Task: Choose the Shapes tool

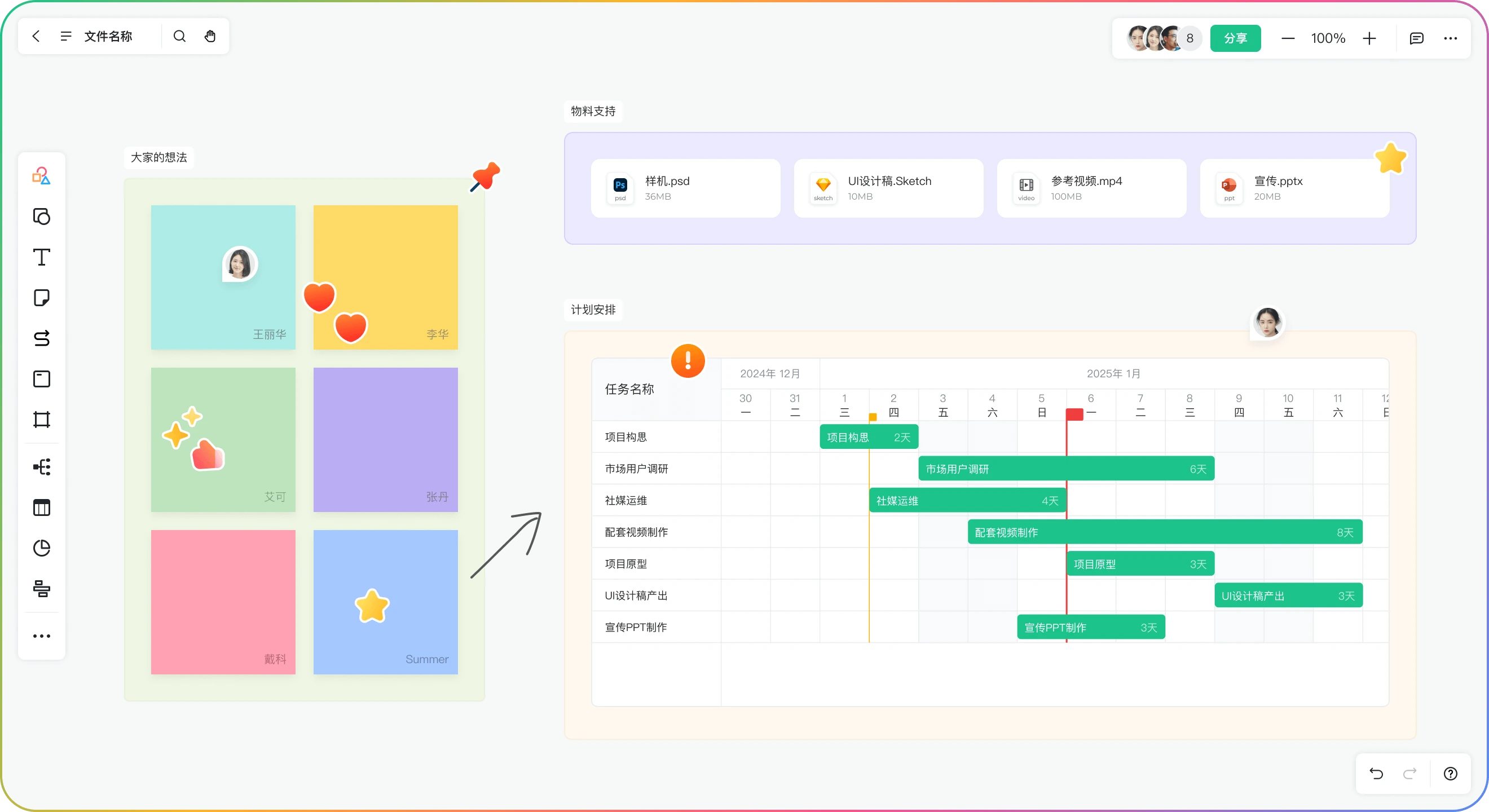Action: click(41, 217)
